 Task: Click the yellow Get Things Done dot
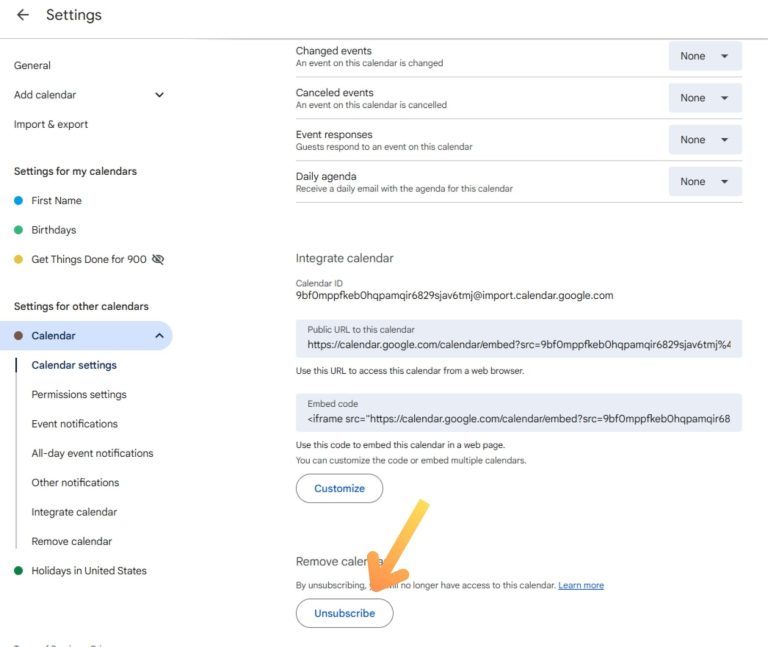coord(19,259)
